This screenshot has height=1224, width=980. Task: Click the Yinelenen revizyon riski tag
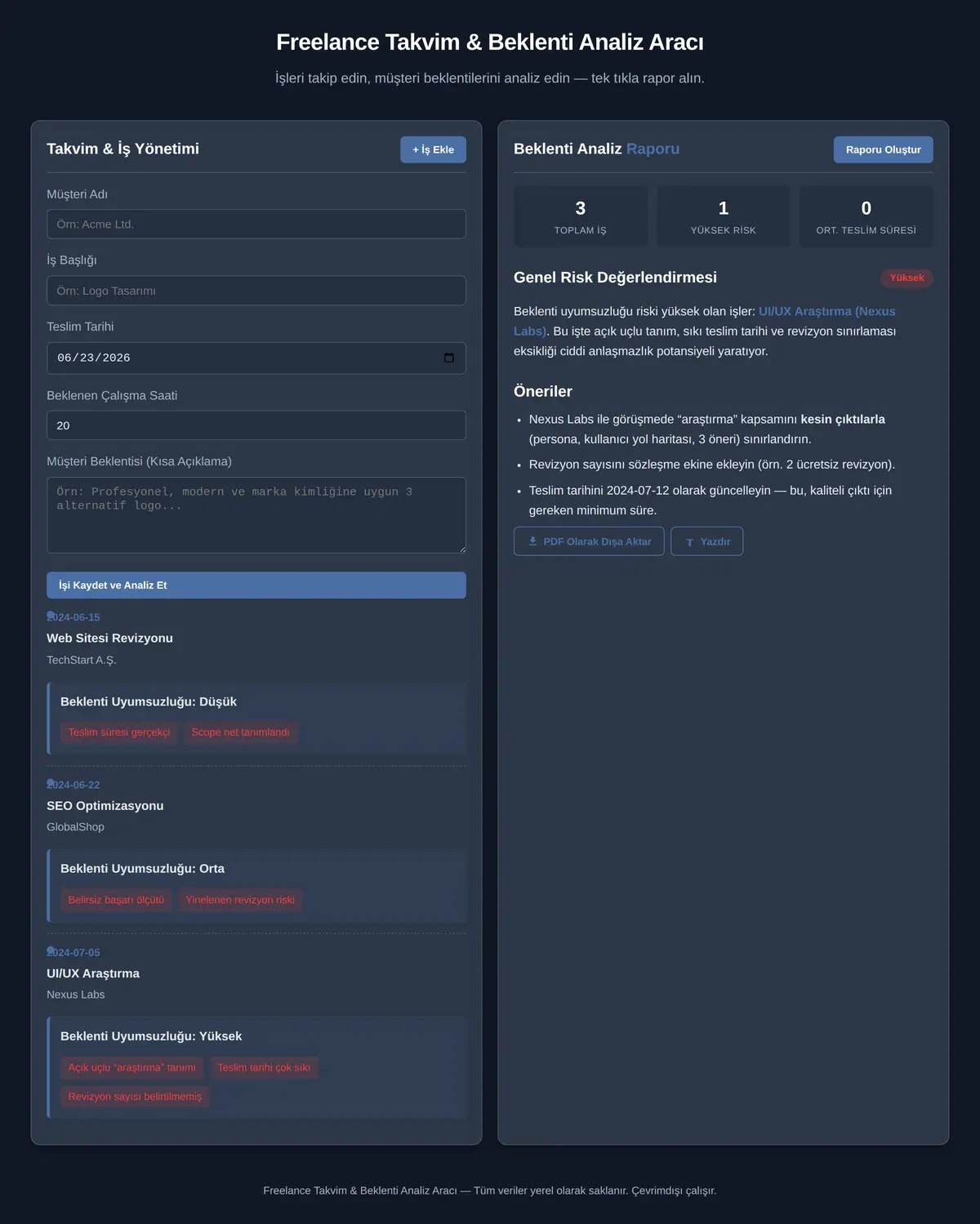point(240,900)
